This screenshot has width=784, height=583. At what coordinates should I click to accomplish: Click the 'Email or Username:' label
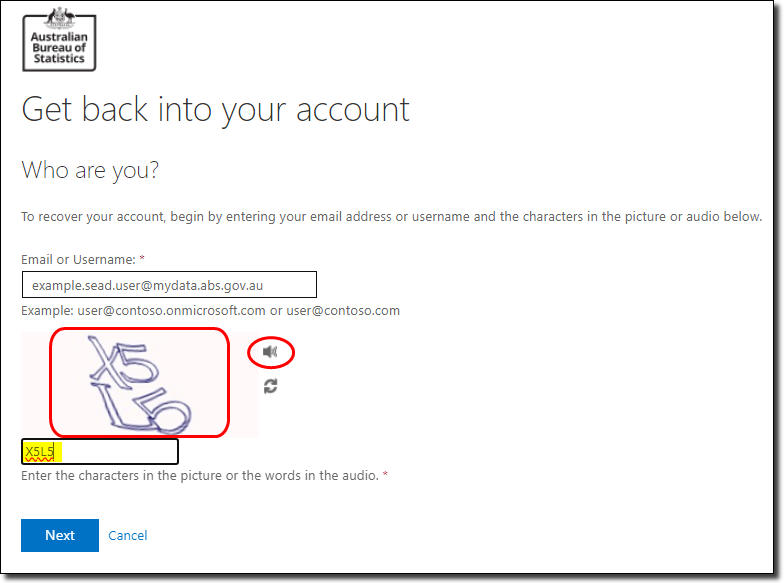click(78, 260)
